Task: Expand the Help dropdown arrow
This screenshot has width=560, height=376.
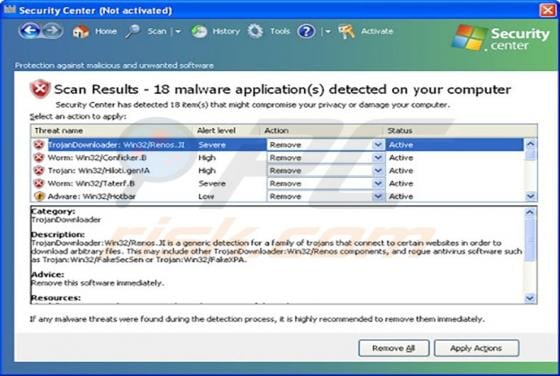Action: click(x=328, y=32)
